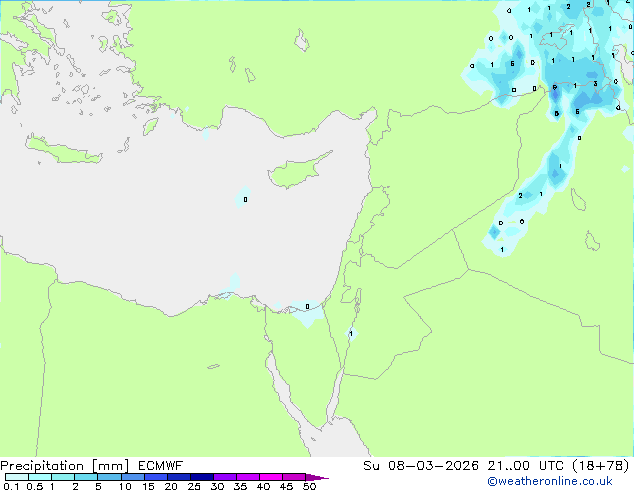
Task: Click the "[mm]" unit label
Action: [x=110, y=466]
